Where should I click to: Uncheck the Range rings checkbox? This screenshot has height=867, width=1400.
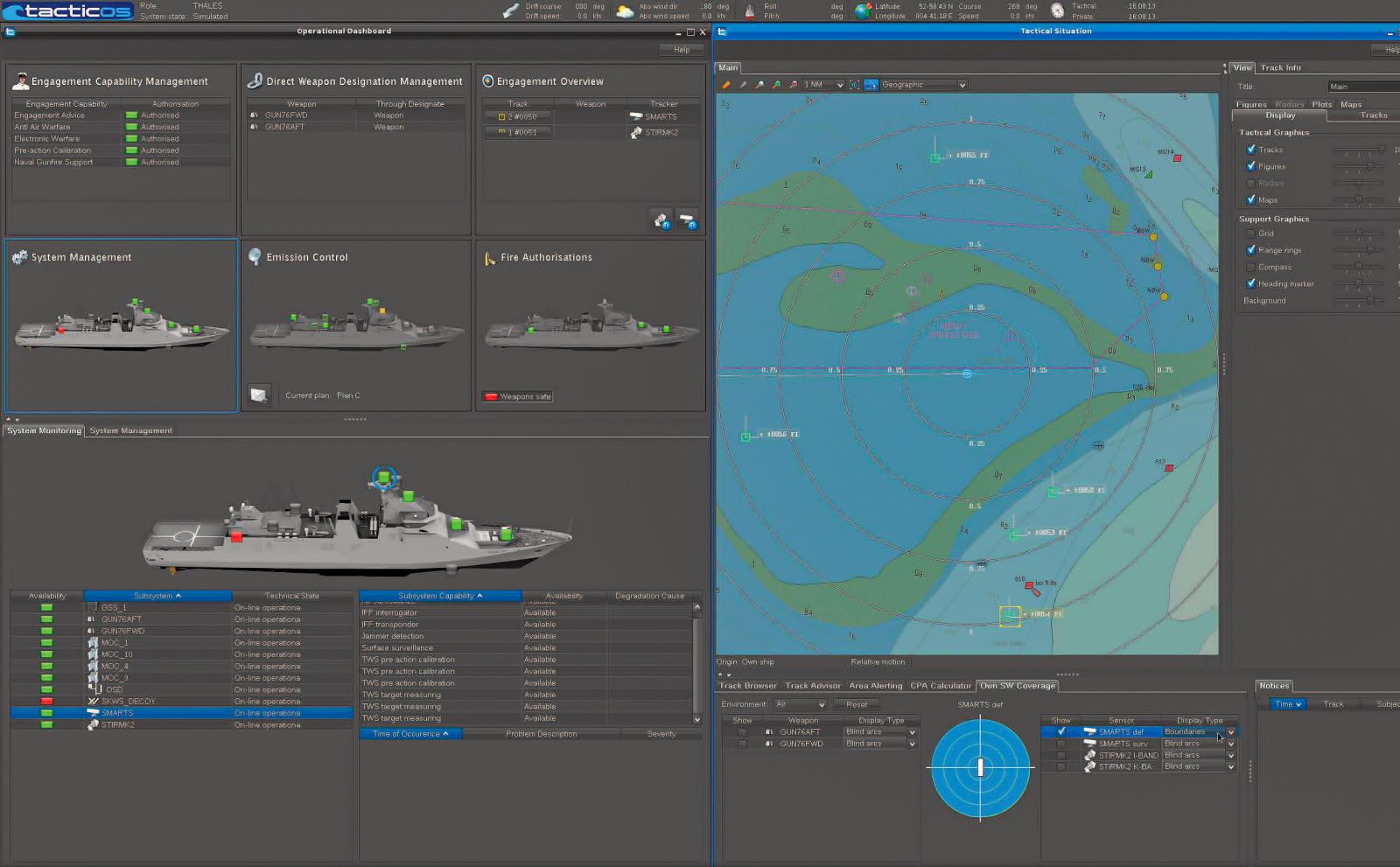(1250, 250)
